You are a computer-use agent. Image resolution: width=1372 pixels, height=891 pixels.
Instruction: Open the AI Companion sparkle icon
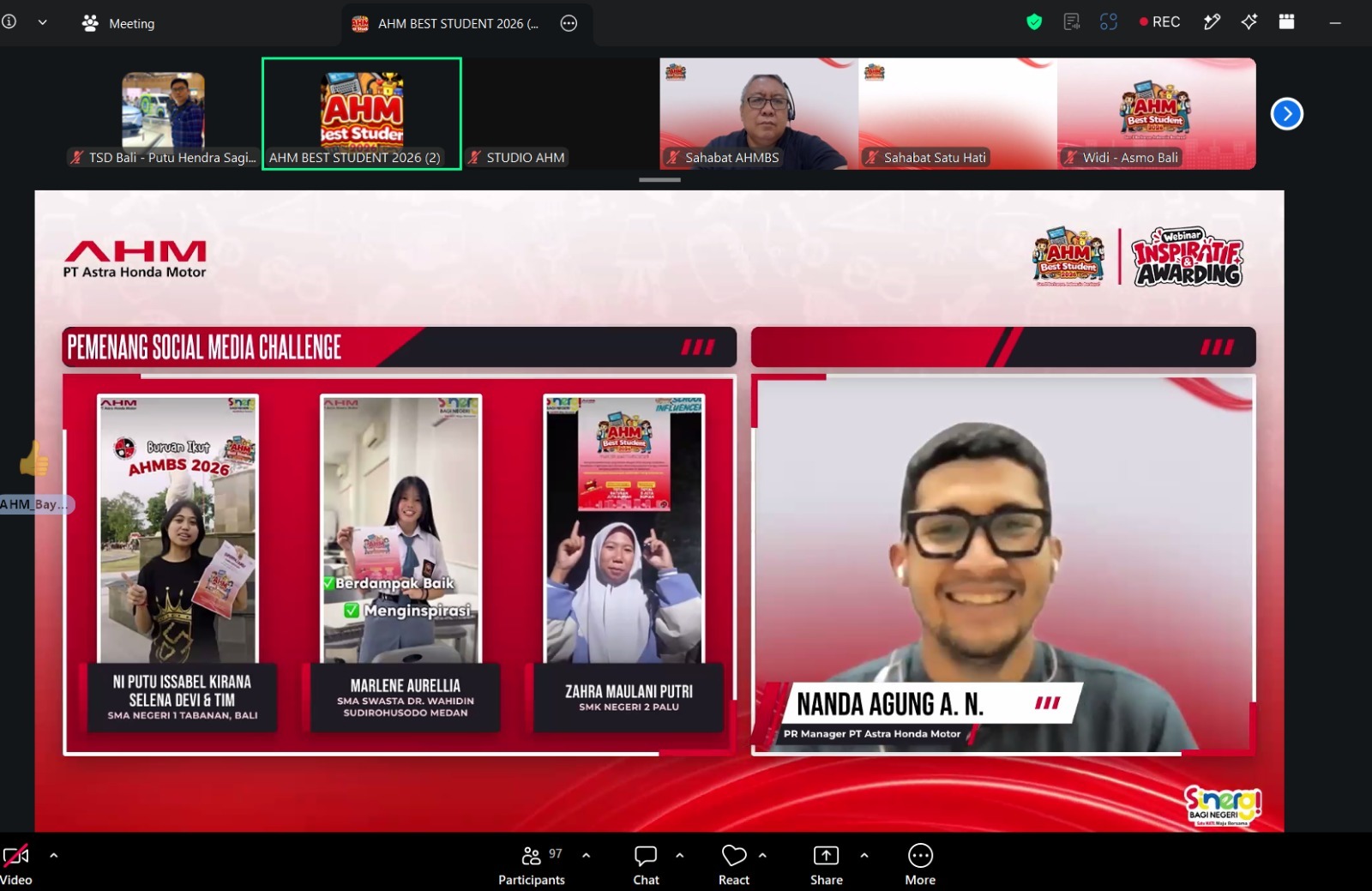coord(1249,22)
